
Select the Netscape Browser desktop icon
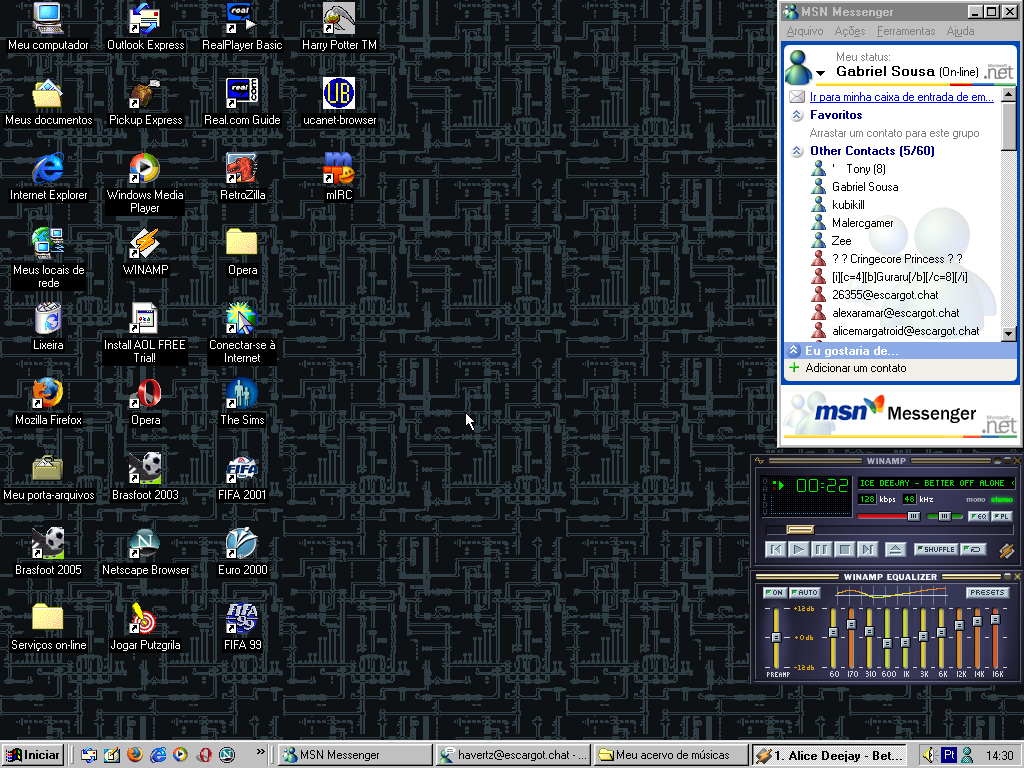click(x=145, y=552)
